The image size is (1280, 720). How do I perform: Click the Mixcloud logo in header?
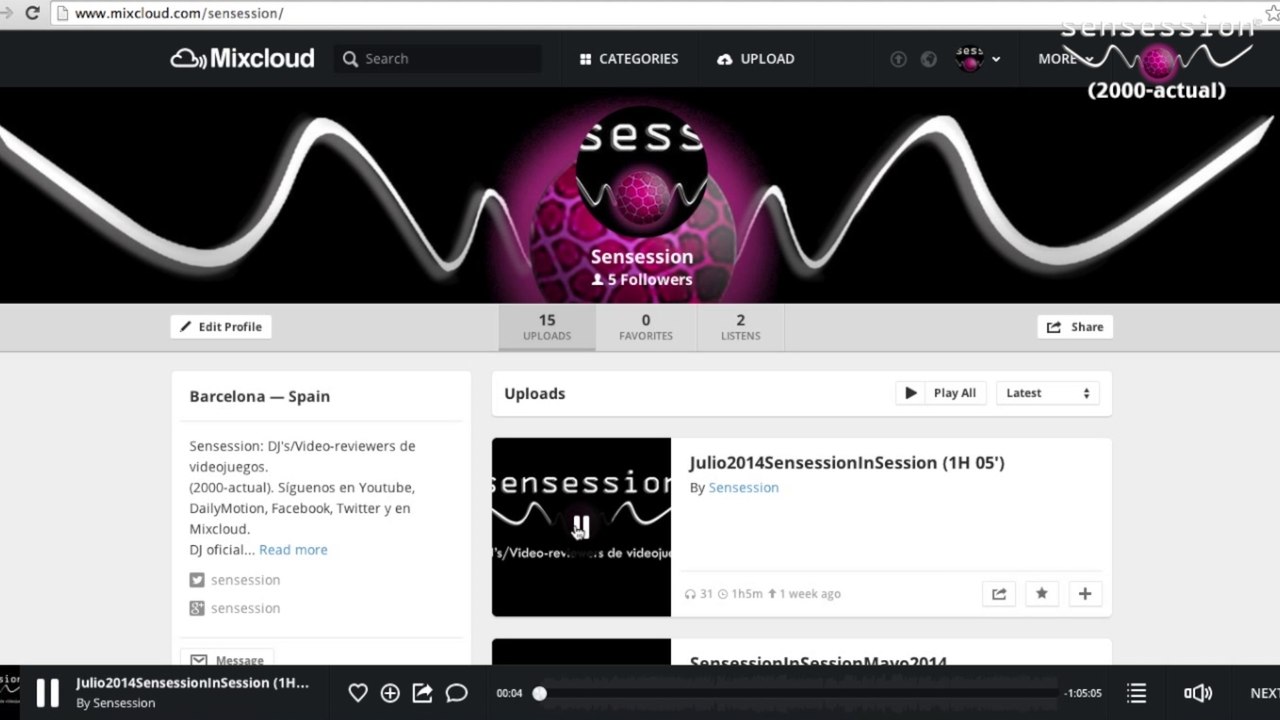242,59
